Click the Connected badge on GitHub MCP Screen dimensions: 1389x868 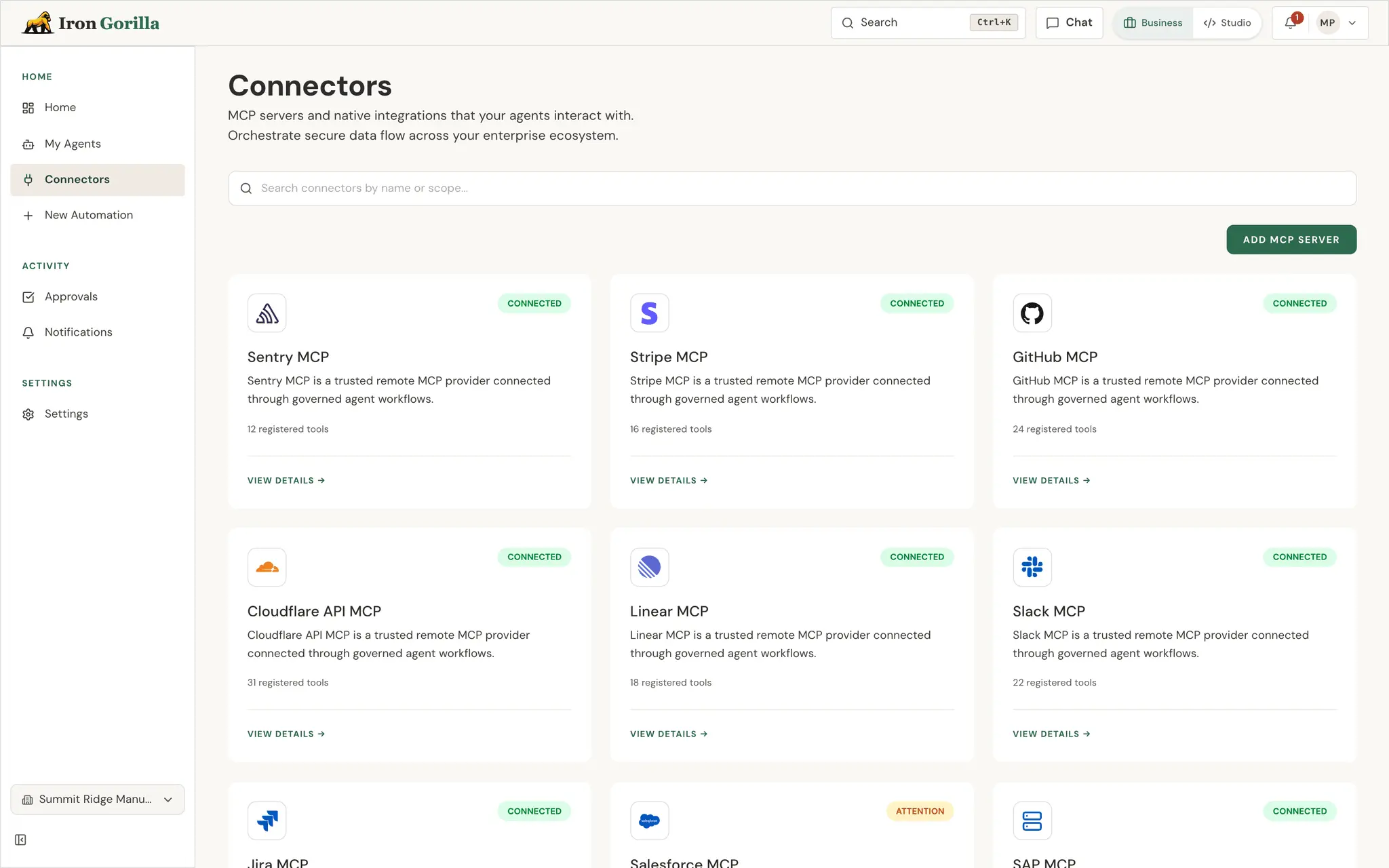(x=1299, y=303)
